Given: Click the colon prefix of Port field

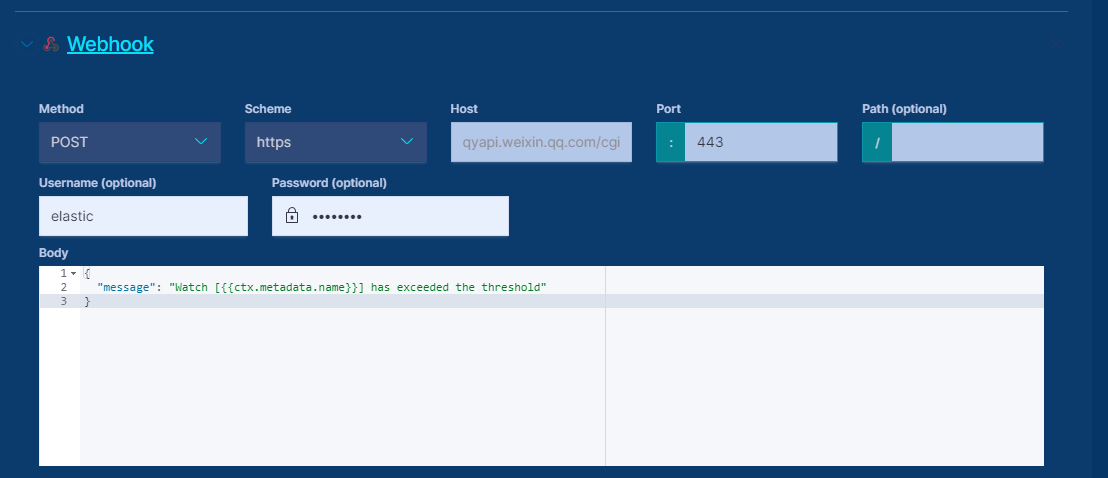Looking at the screenshot, I should [671, 142].
